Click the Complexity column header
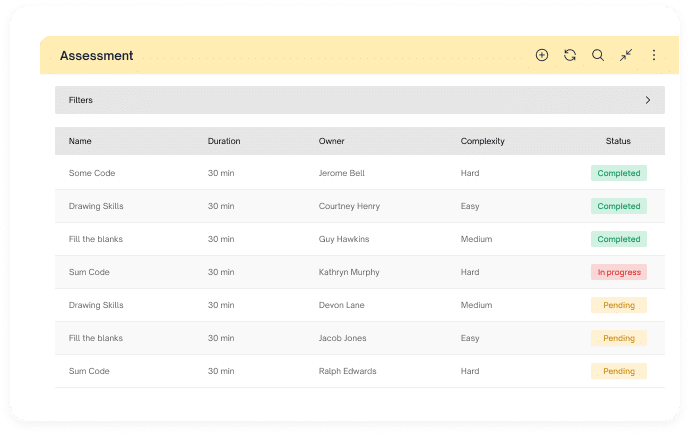Image resolution: width=690 pixels, height=435 pixels. click(x=482, y=141)
